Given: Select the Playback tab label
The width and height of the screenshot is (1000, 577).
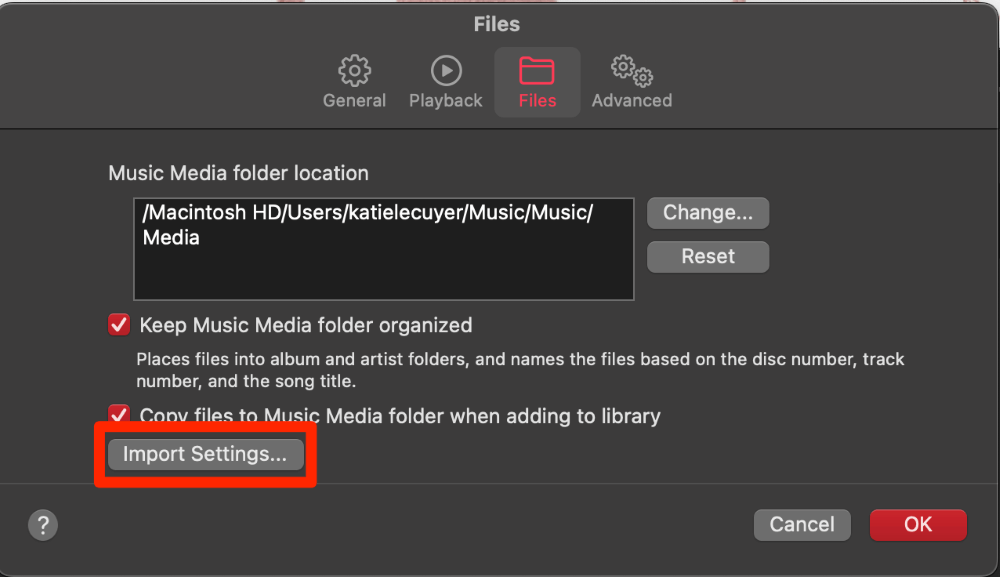Looking at the screenshot, I should [x=445, y=101].
